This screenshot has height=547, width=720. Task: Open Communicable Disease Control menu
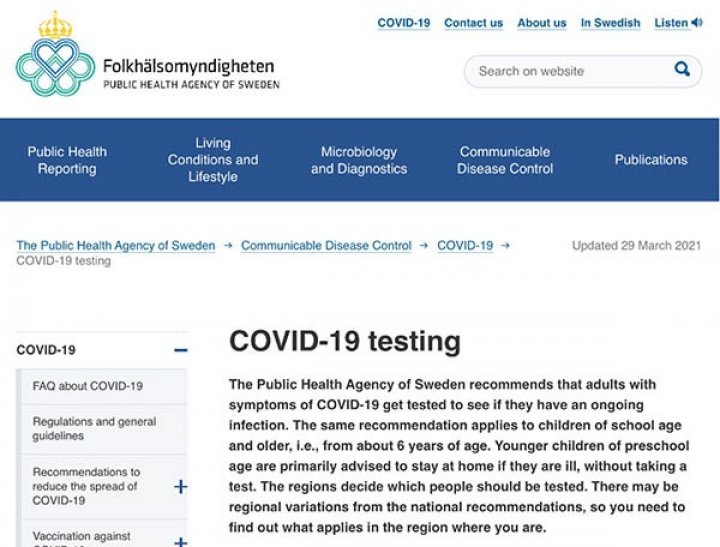(505, 160)
